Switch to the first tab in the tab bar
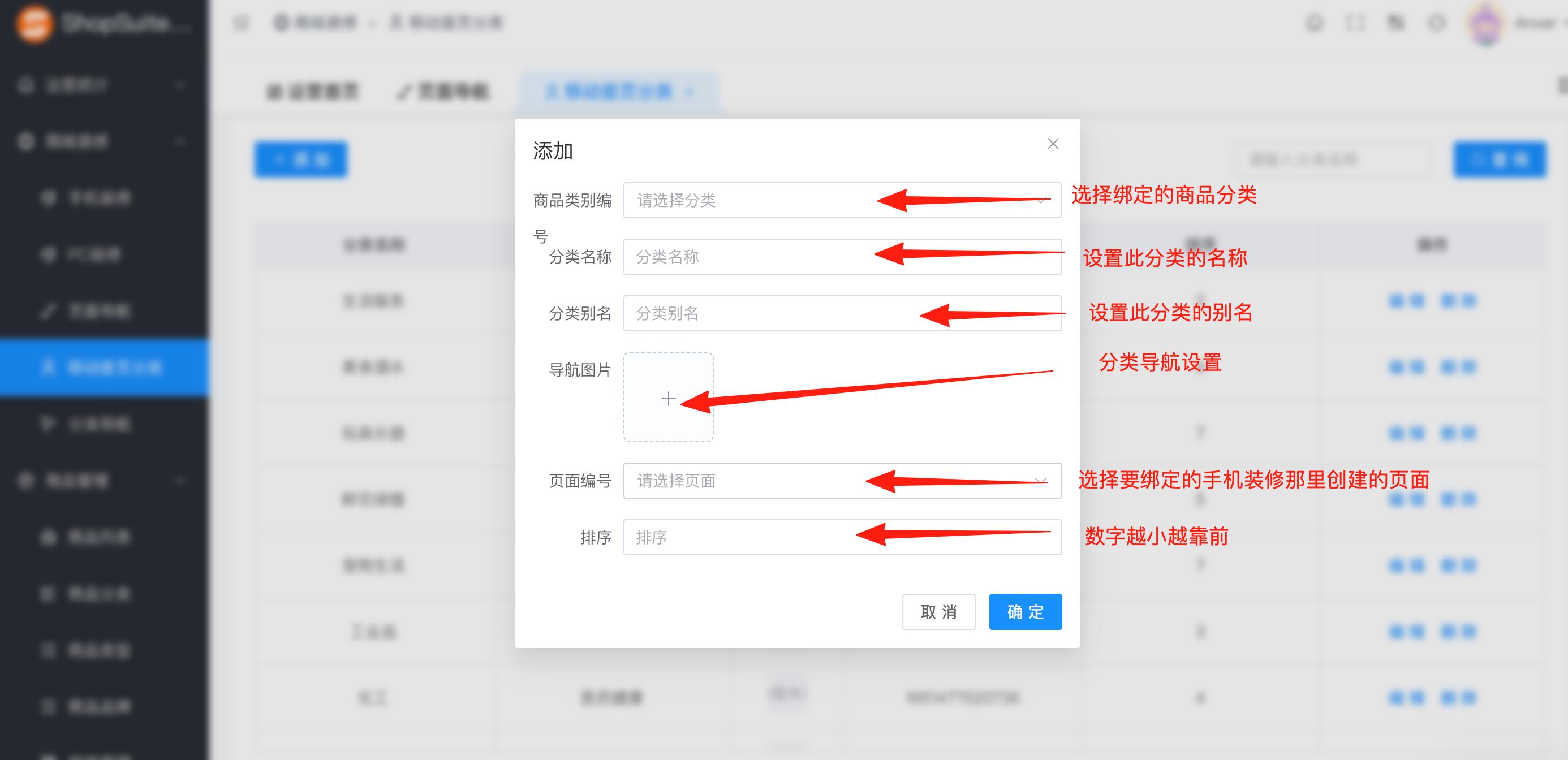Screen dimensions: 1568x760 (x=313, y=92)
